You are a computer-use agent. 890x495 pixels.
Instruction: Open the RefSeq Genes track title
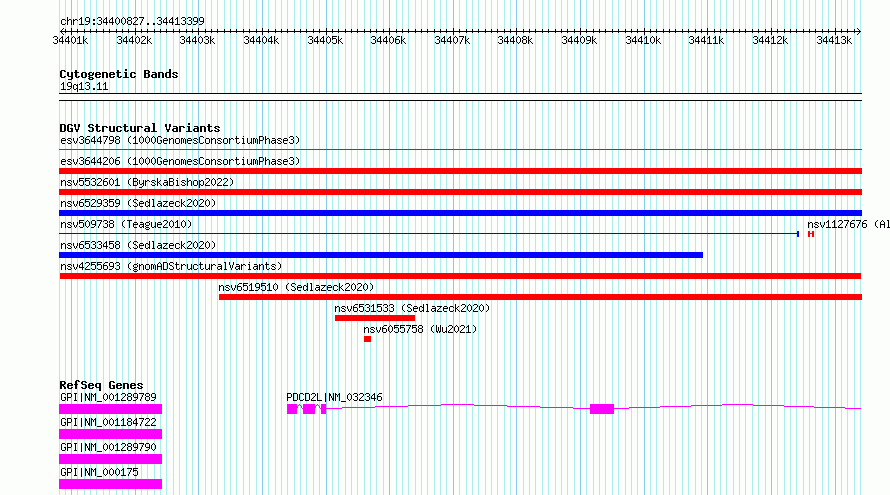coord(101,385)
